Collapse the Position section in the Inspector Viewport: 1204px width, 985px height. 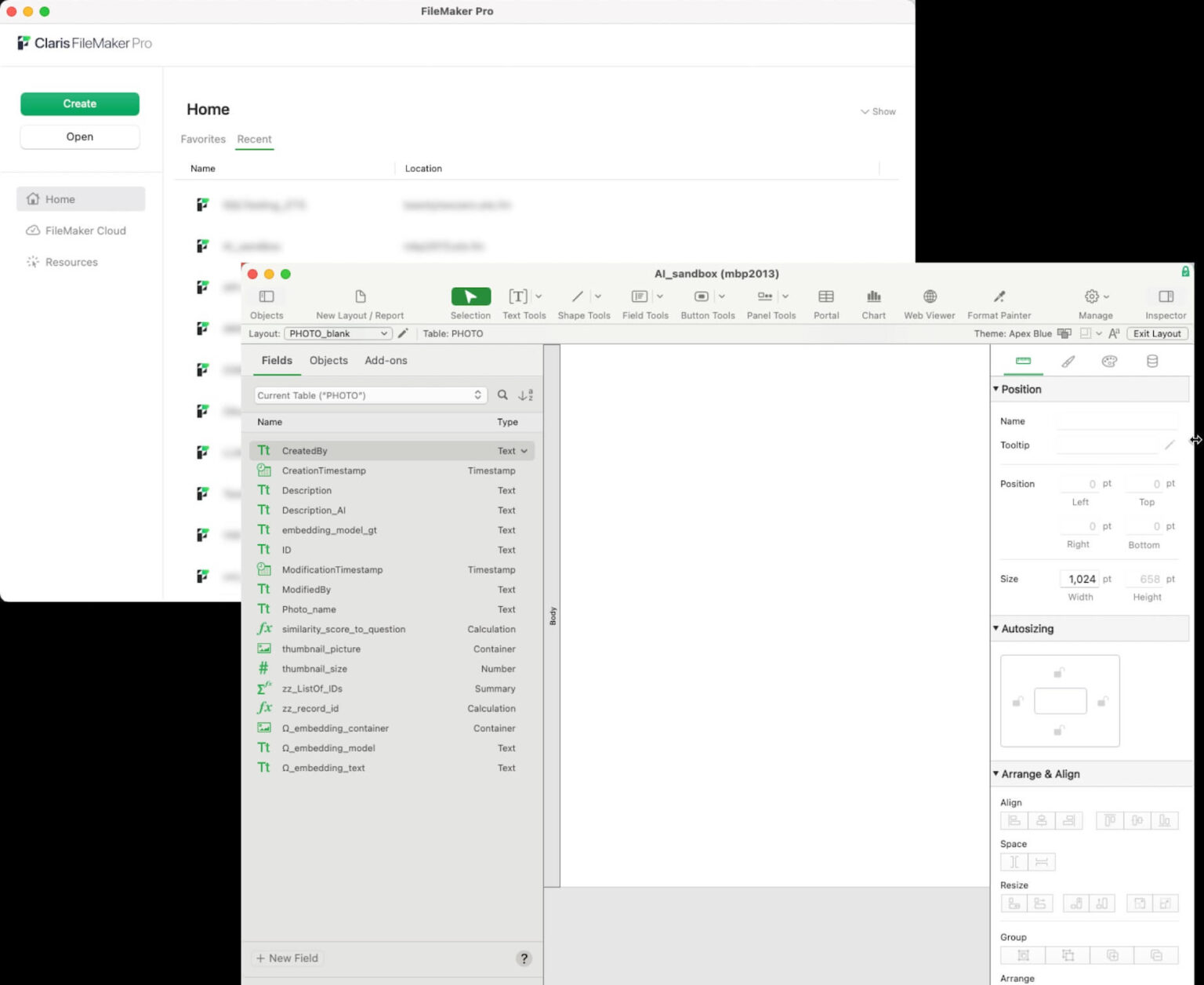[x=996, y=389]
